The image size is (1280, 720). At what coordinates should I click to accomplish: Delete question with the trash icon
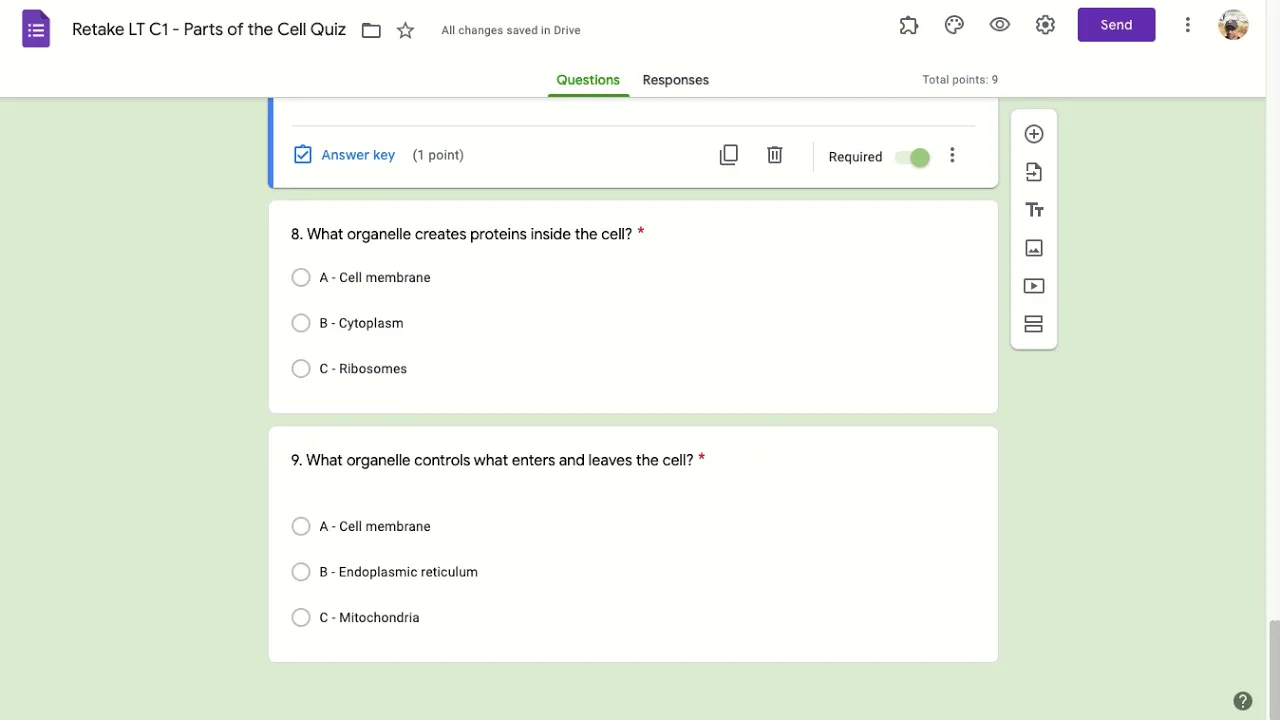pos(775,155)
